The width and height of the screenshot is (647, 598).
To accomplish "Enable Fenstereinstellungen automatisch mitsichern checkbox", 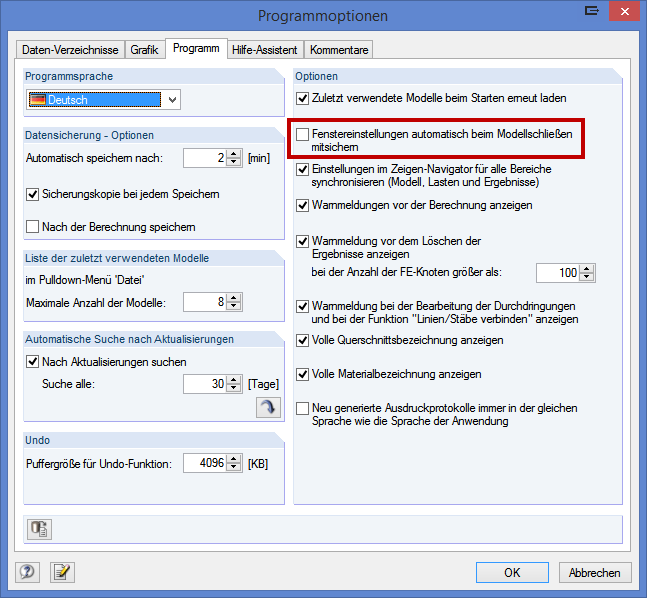I will click(302, 134).
